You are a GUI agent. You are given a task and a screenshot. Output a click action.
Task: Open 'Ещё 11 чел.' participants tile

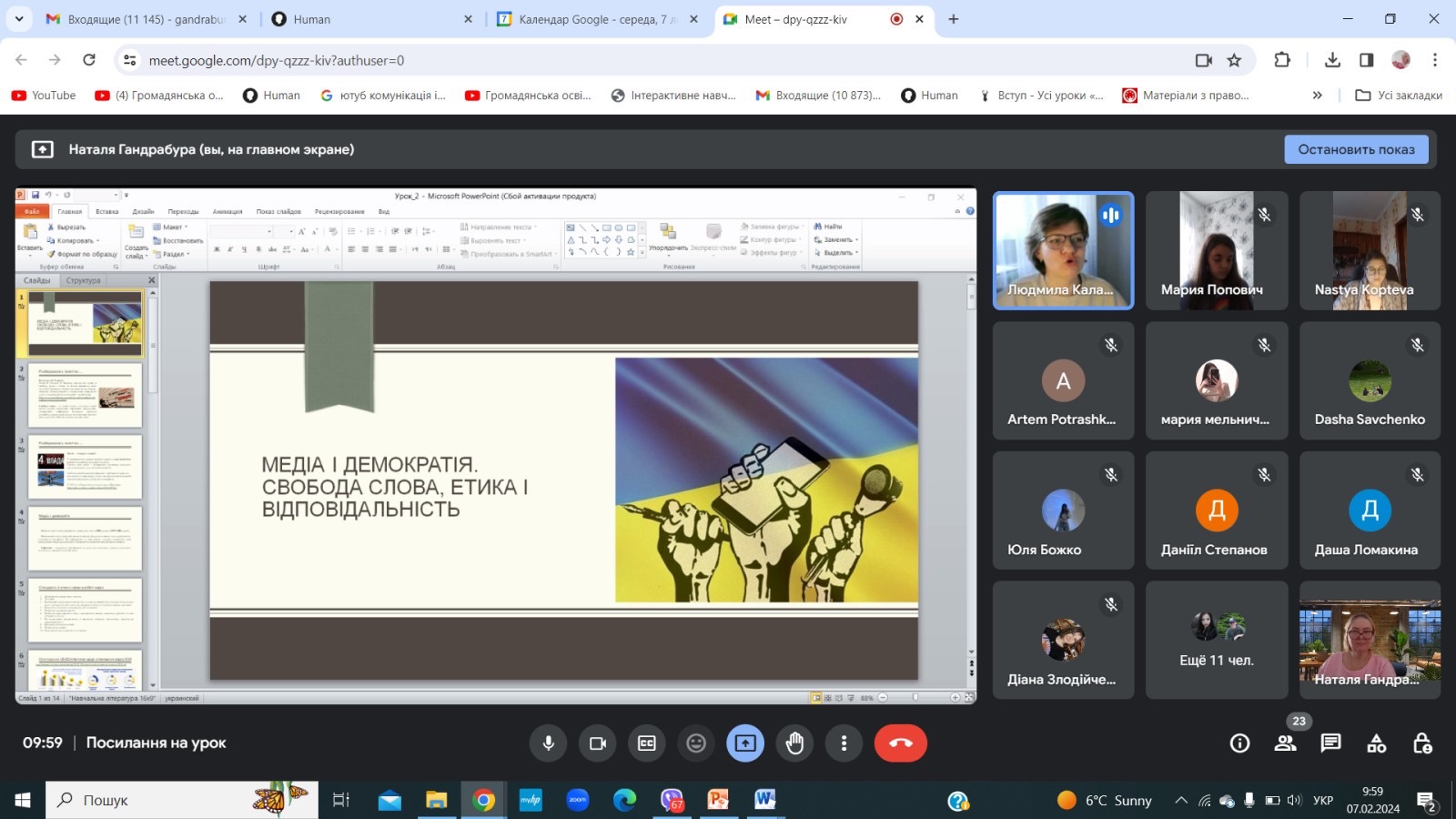[x=1217, y=640]
